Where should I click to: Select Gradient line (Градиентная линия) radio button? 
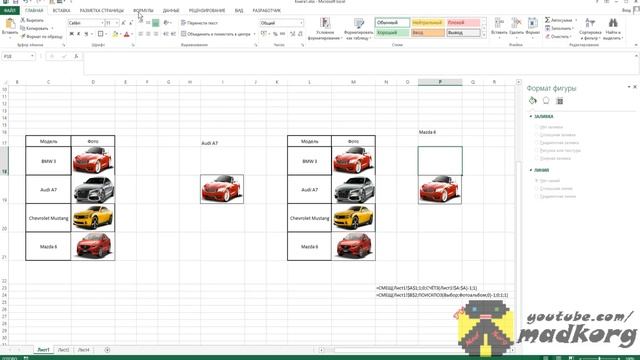[x=536, y=196]
